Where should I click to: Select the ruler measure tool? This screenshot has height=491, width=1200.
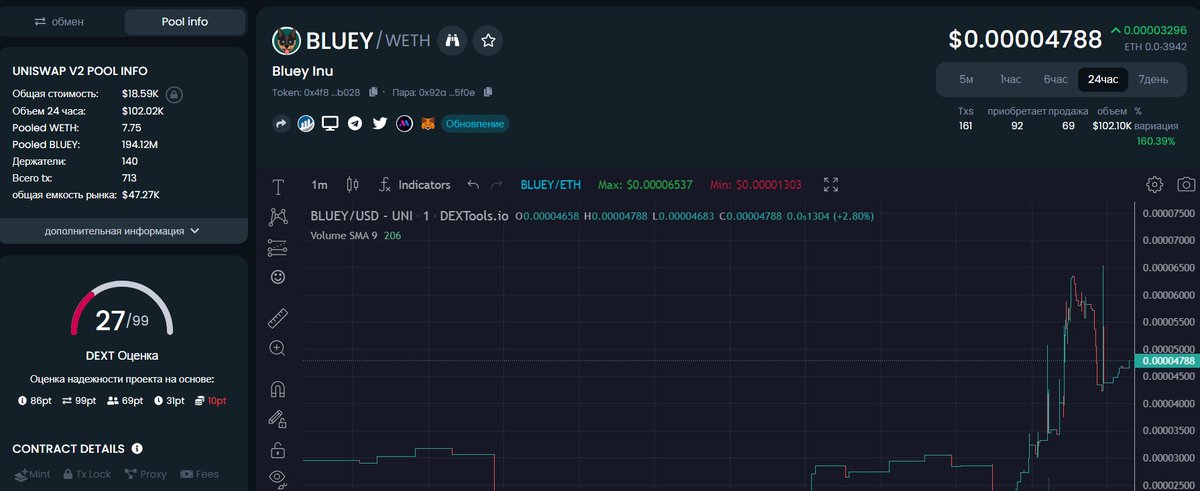278,319
